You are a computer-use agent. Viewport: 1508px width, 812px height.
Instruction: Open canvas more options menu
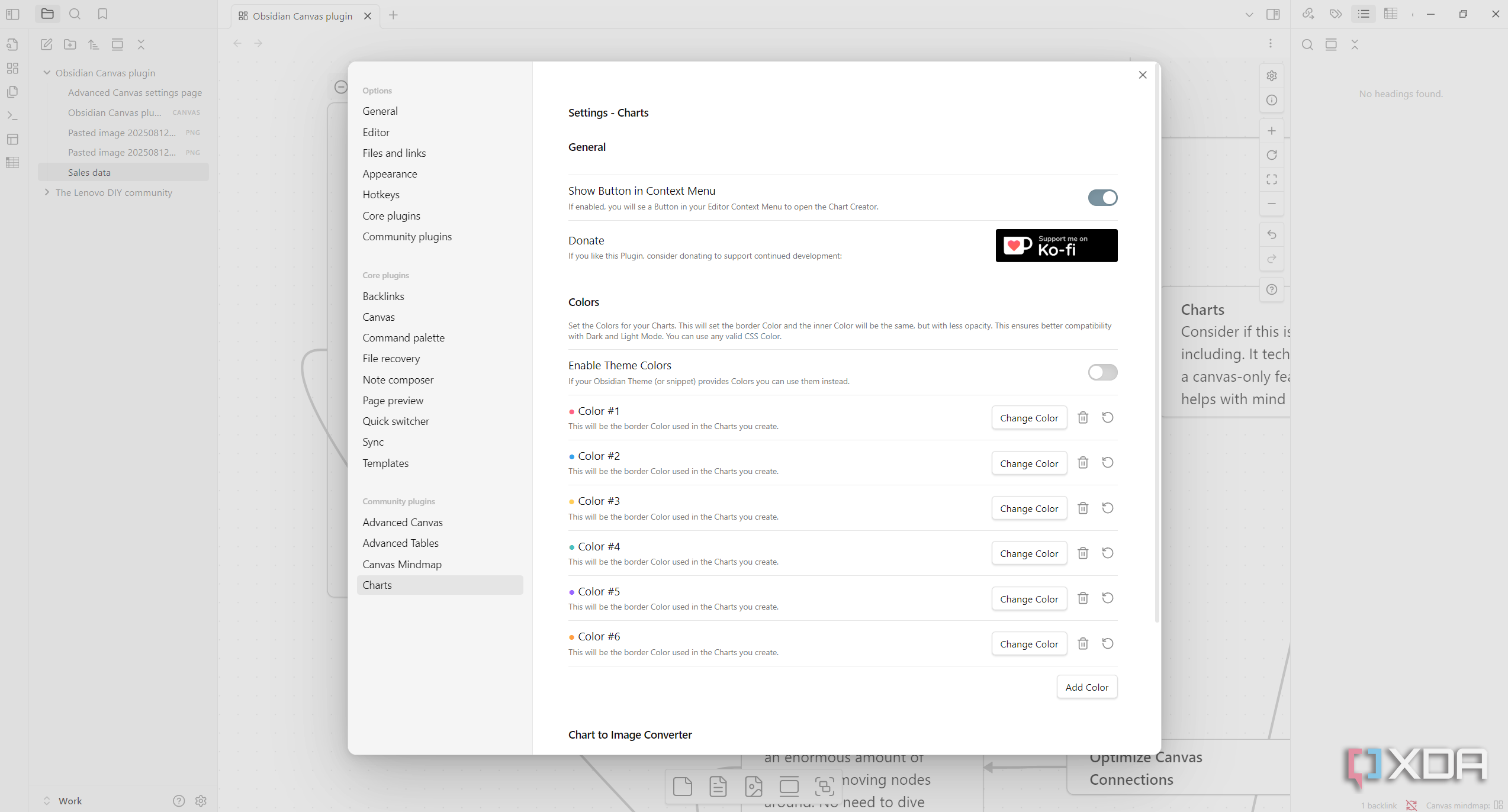pyautogui.click(x=1271, y=44)
